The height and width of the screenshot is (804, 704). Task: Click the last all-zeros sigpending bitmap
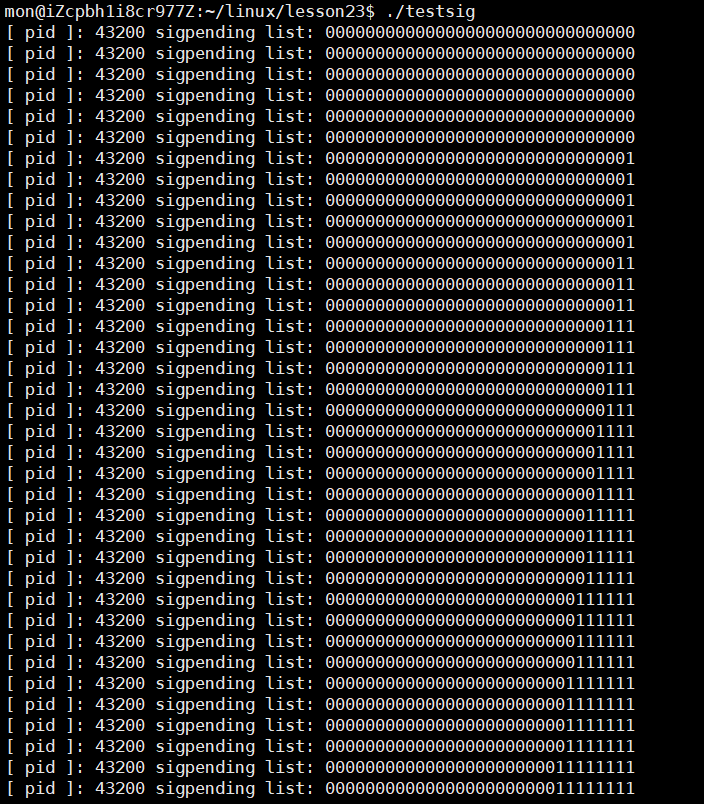click(x=480, y=137)
